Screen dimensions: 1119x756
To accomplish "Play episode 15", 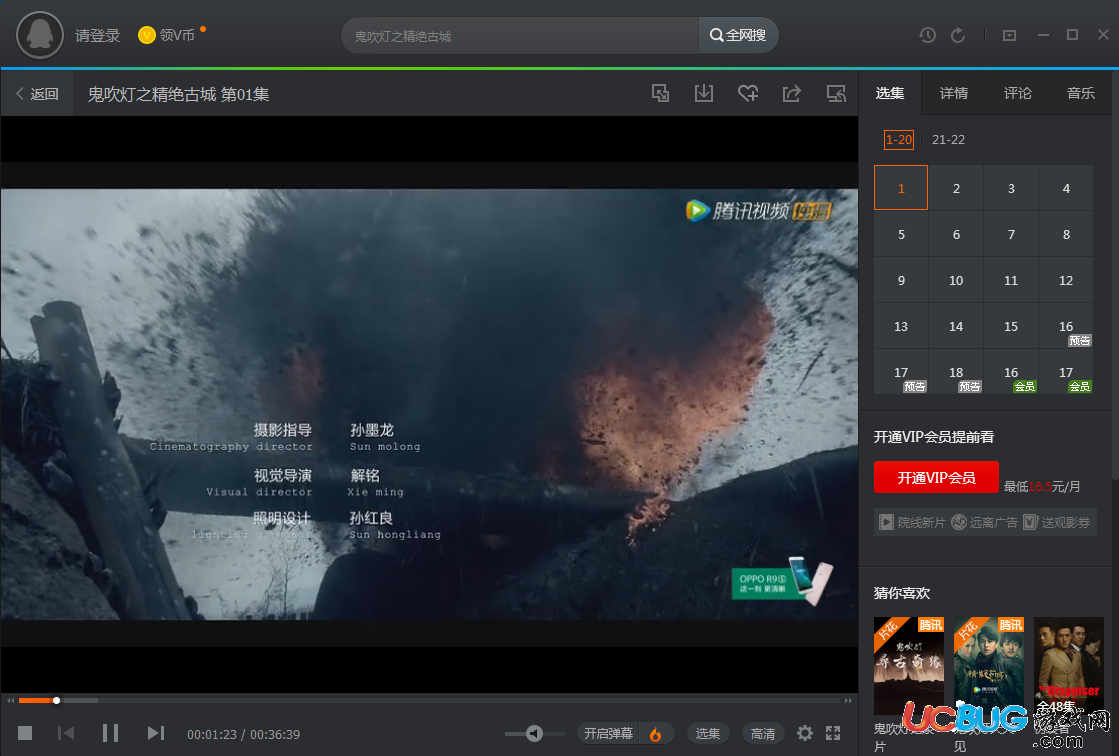I will [1011, 326].
